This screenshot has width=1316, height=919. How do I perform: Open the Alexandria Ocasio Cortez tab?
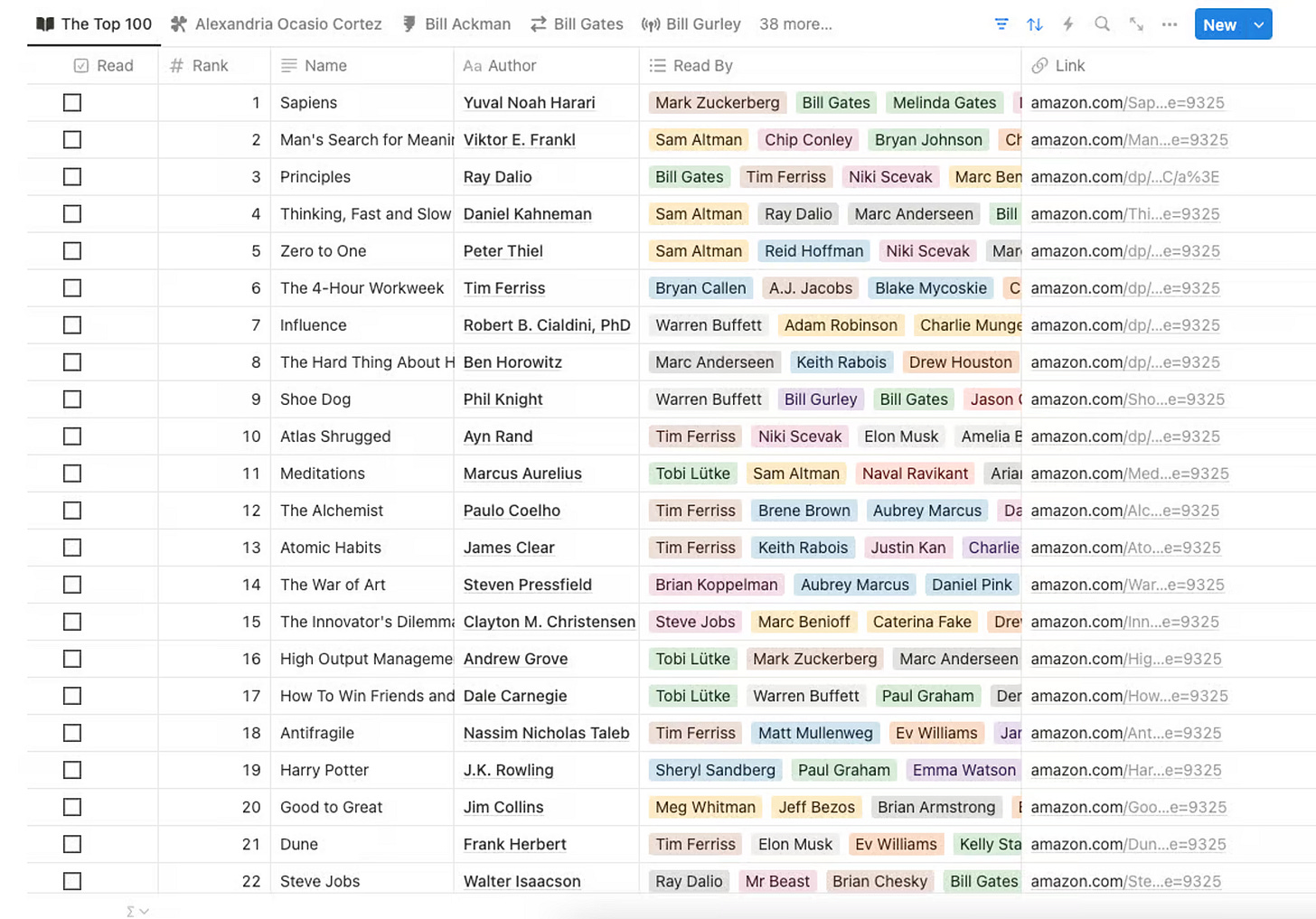277,24
